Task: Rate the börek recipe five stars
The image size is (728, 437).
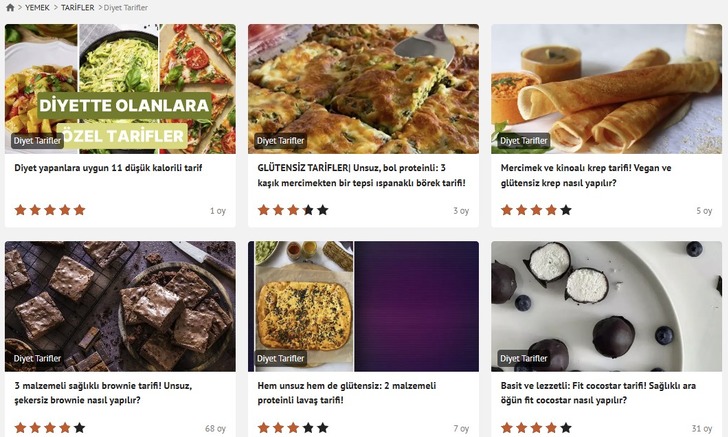Action: 323,210
